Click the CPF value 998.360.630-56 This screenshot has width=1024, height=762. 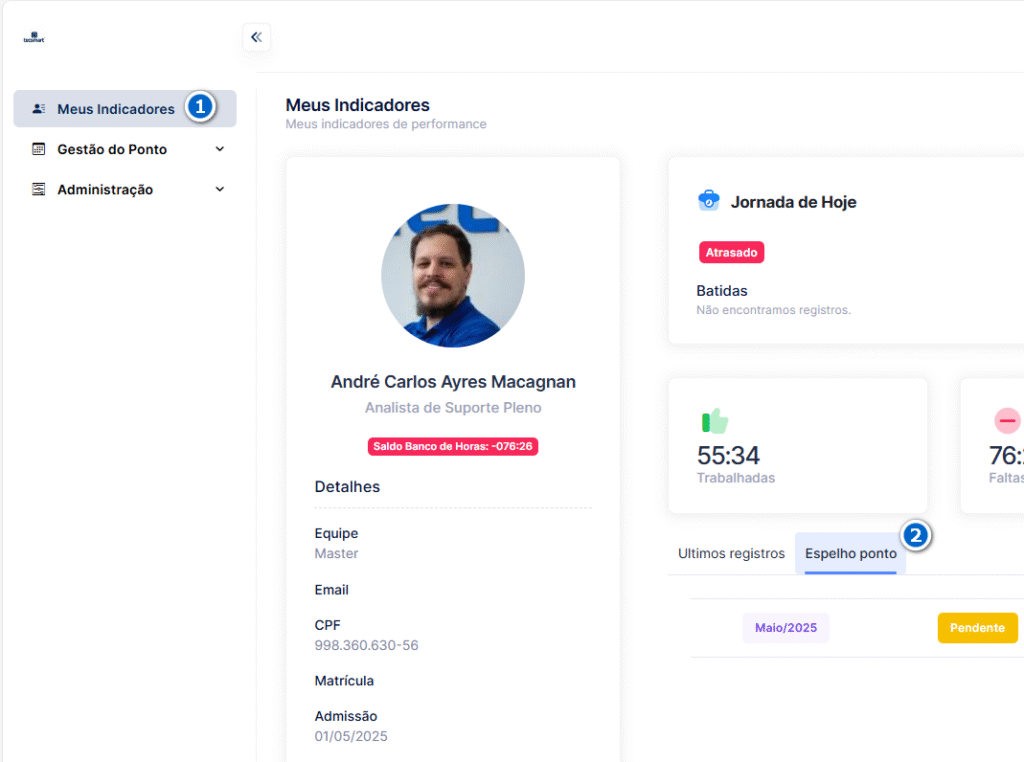[366, 645]
